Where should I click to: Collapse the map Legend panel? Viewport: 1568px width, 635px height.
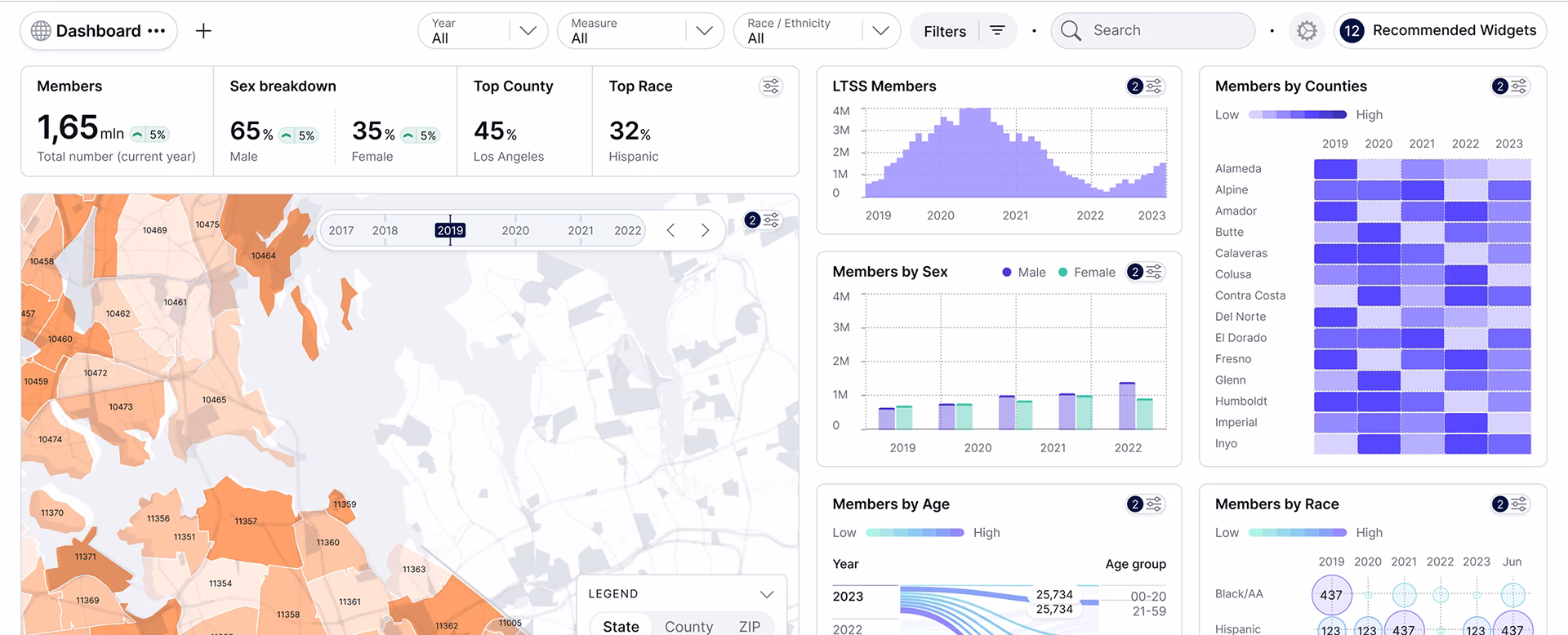pyautogui.click(x=766, y=594)
